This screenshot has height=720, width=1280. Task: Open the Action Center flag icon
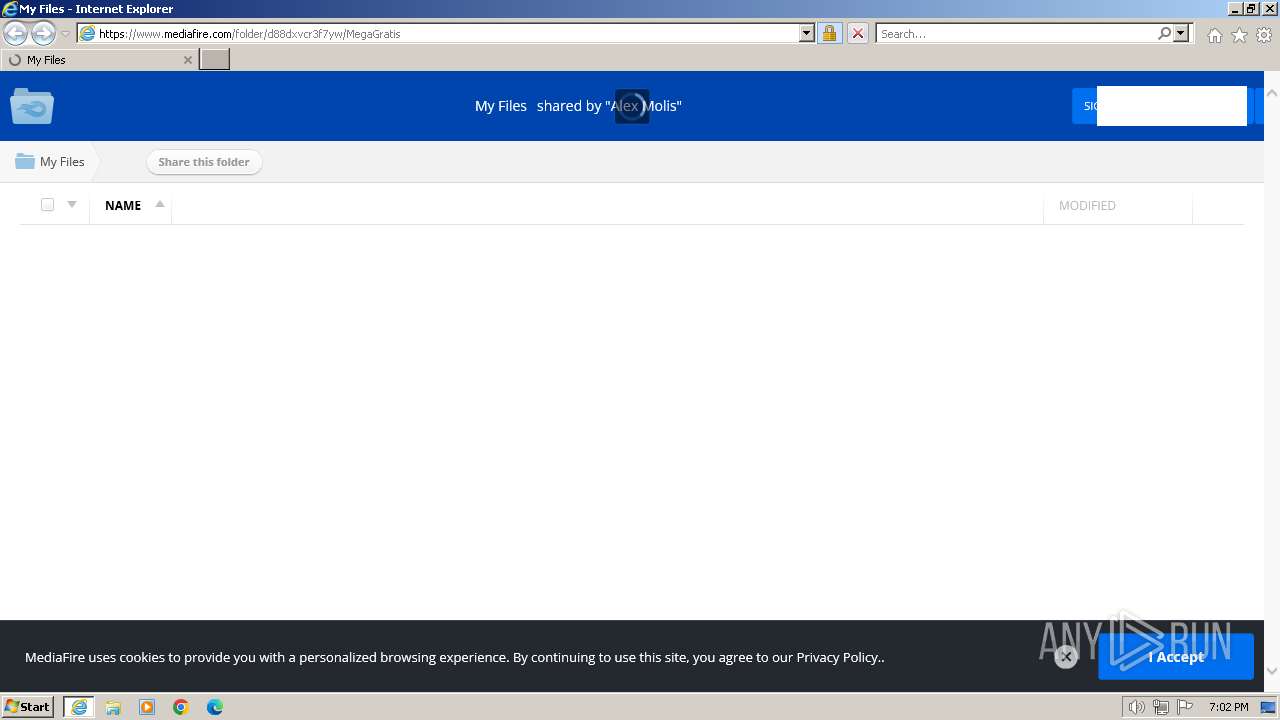pyautogui.click(x=1185, y=707)
